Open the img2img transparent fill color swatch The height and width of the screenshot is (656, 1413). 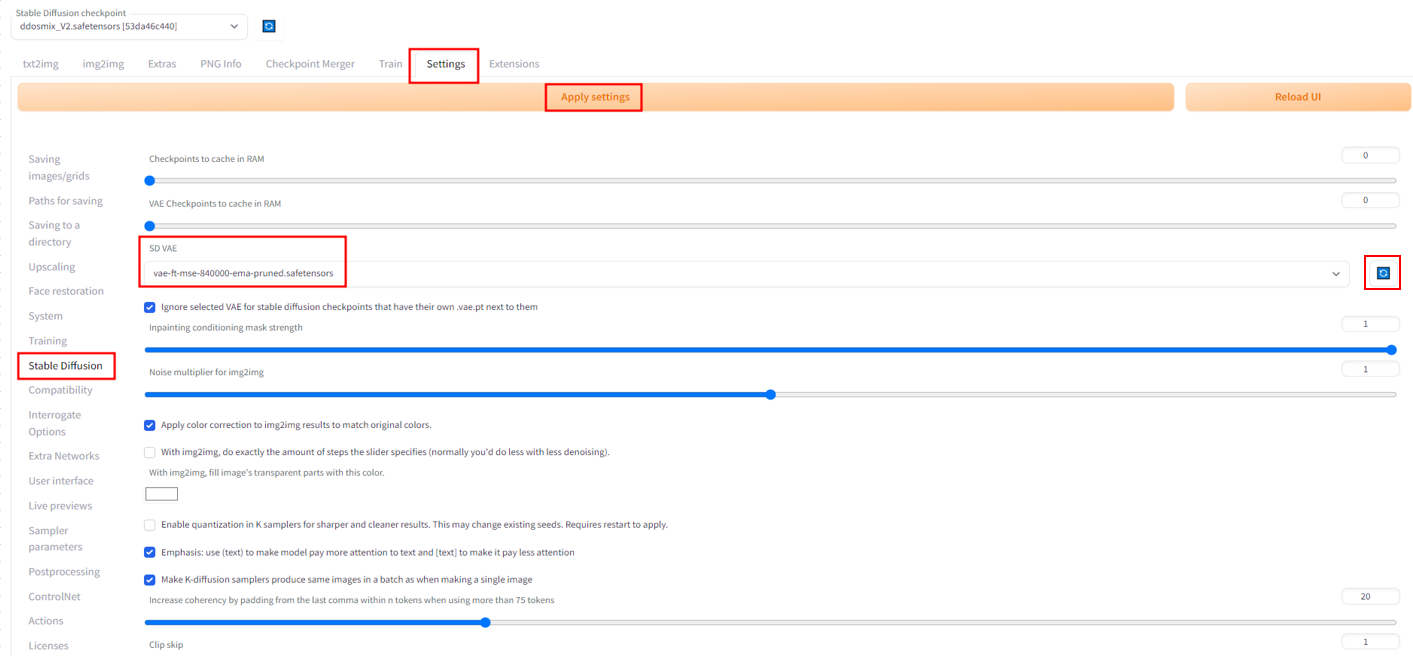[x=162, y=494]
